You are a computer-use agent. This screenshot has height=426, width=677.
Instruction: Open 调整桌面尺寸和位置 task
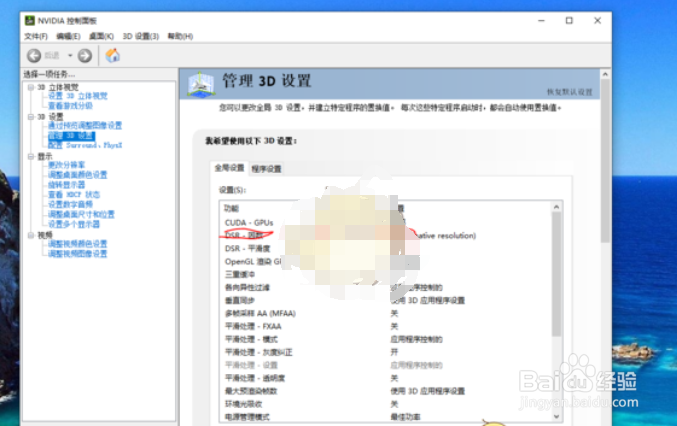81,215
